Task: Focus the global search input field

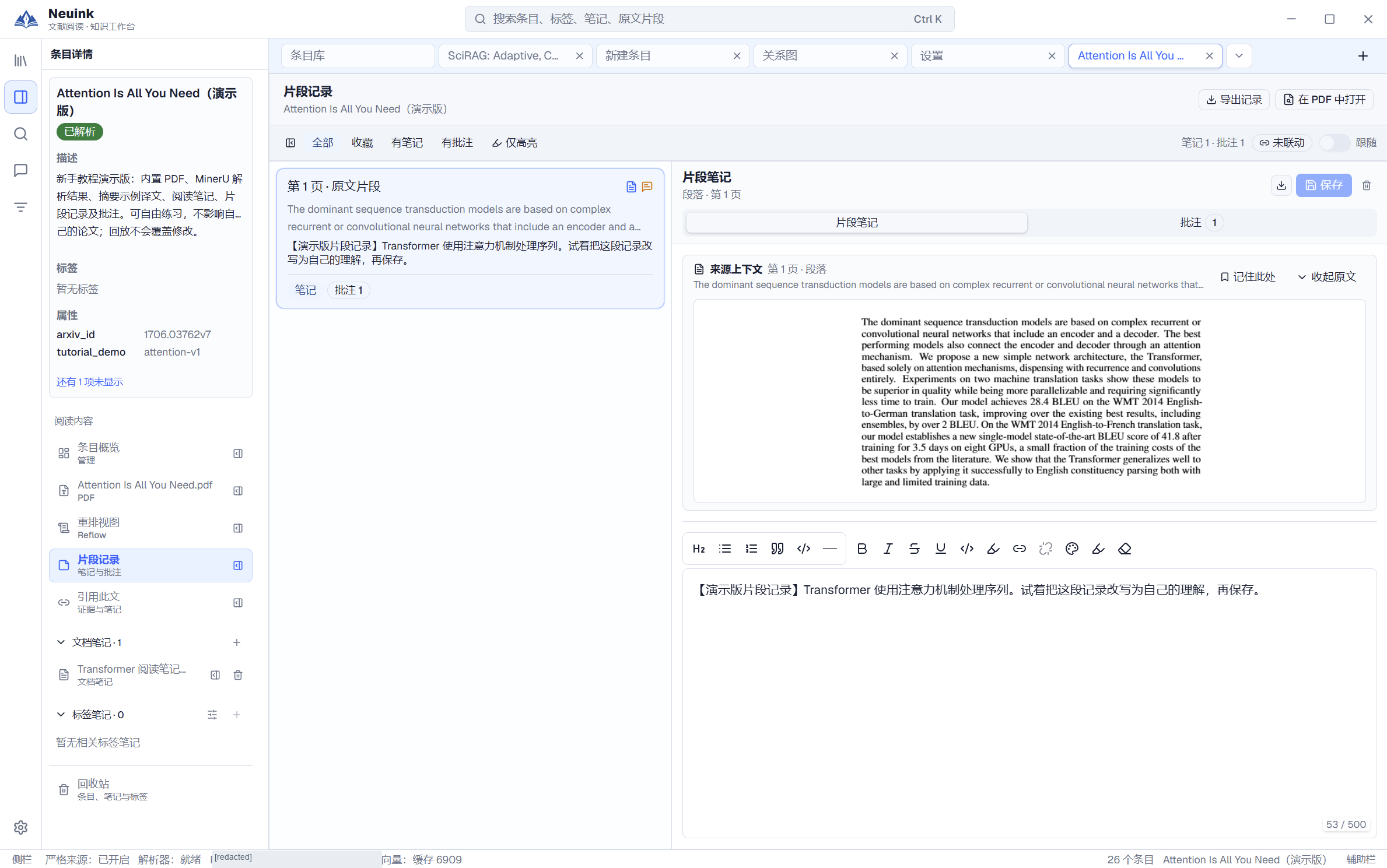Action: click(709, 19)
